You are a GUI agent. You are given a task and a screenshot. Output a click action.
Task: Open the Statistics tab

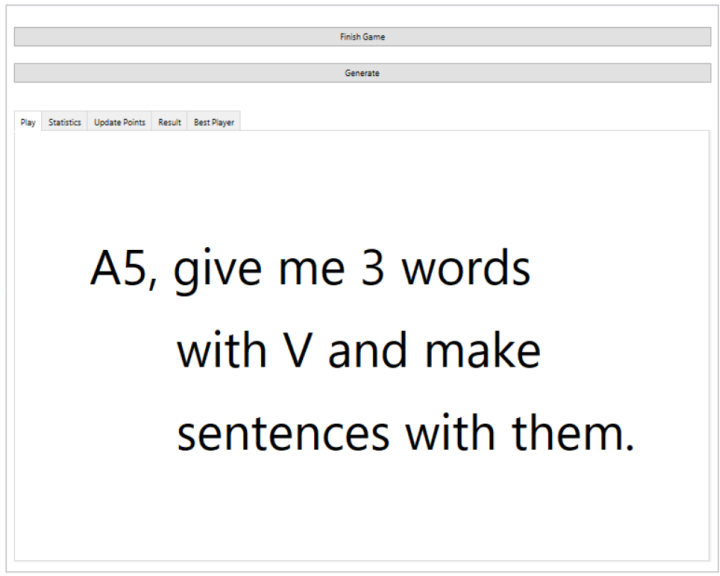click(64, 123)
